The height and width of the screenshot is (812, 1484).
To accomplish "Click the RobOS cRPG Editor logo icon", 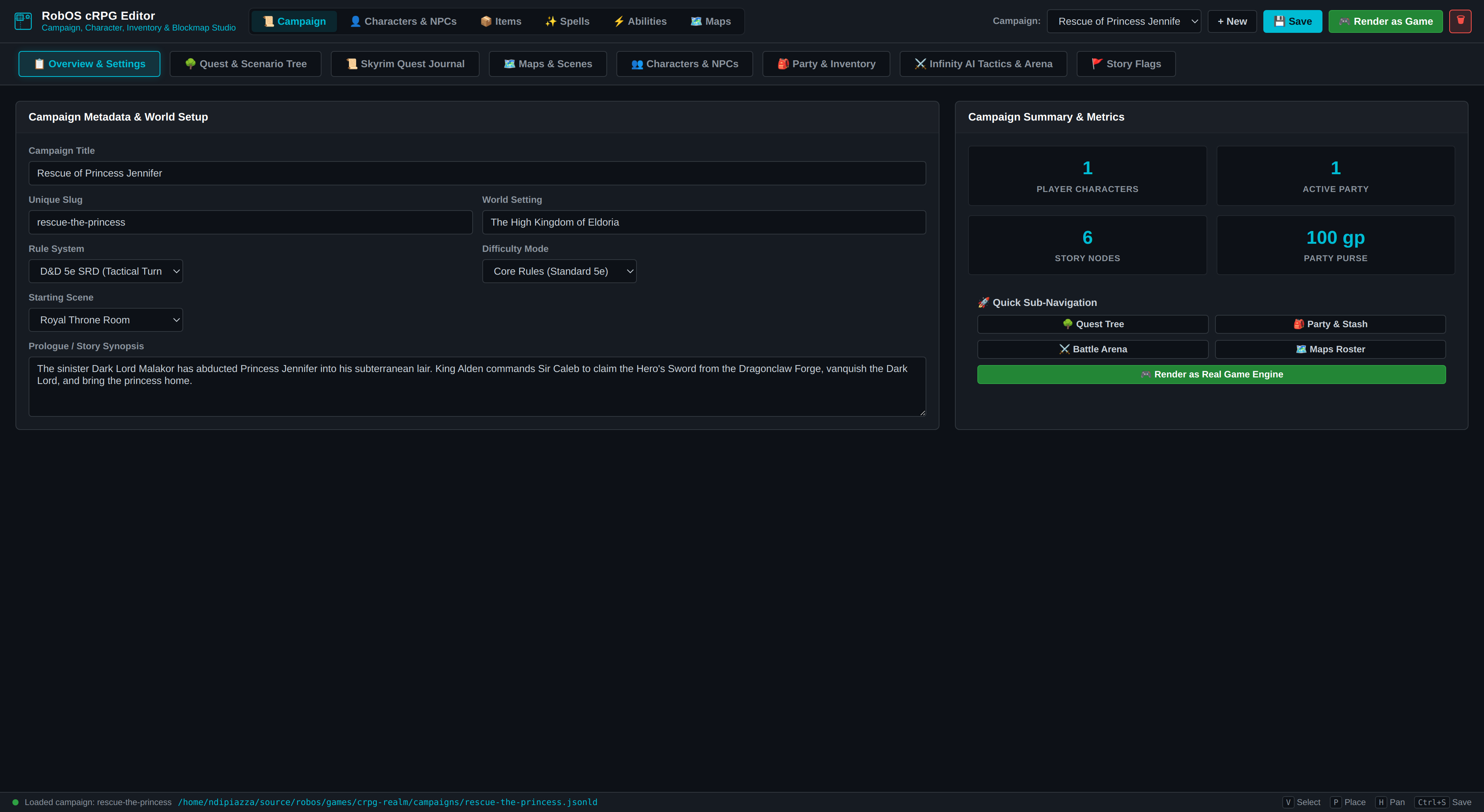I will click(23, 21).
